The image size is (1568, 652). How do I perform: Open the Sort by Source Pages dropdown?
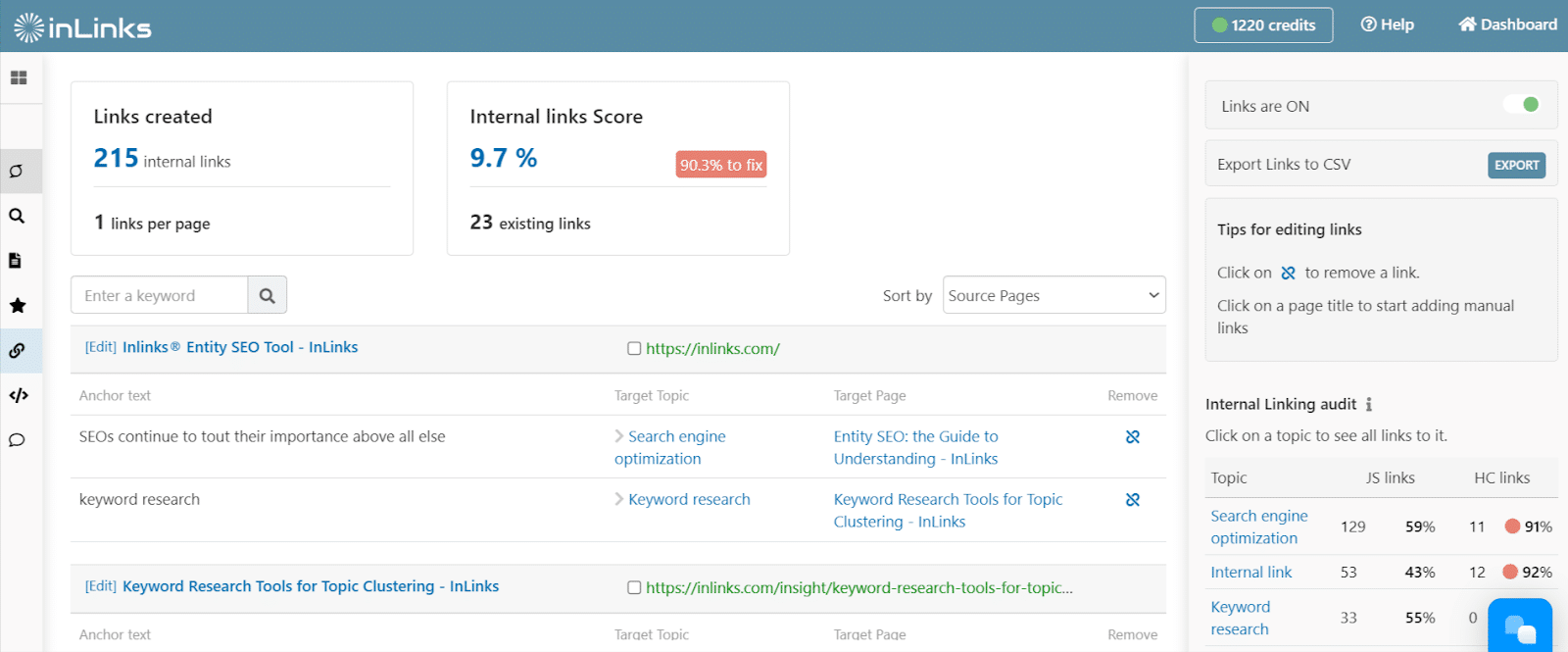[1053, 295]
